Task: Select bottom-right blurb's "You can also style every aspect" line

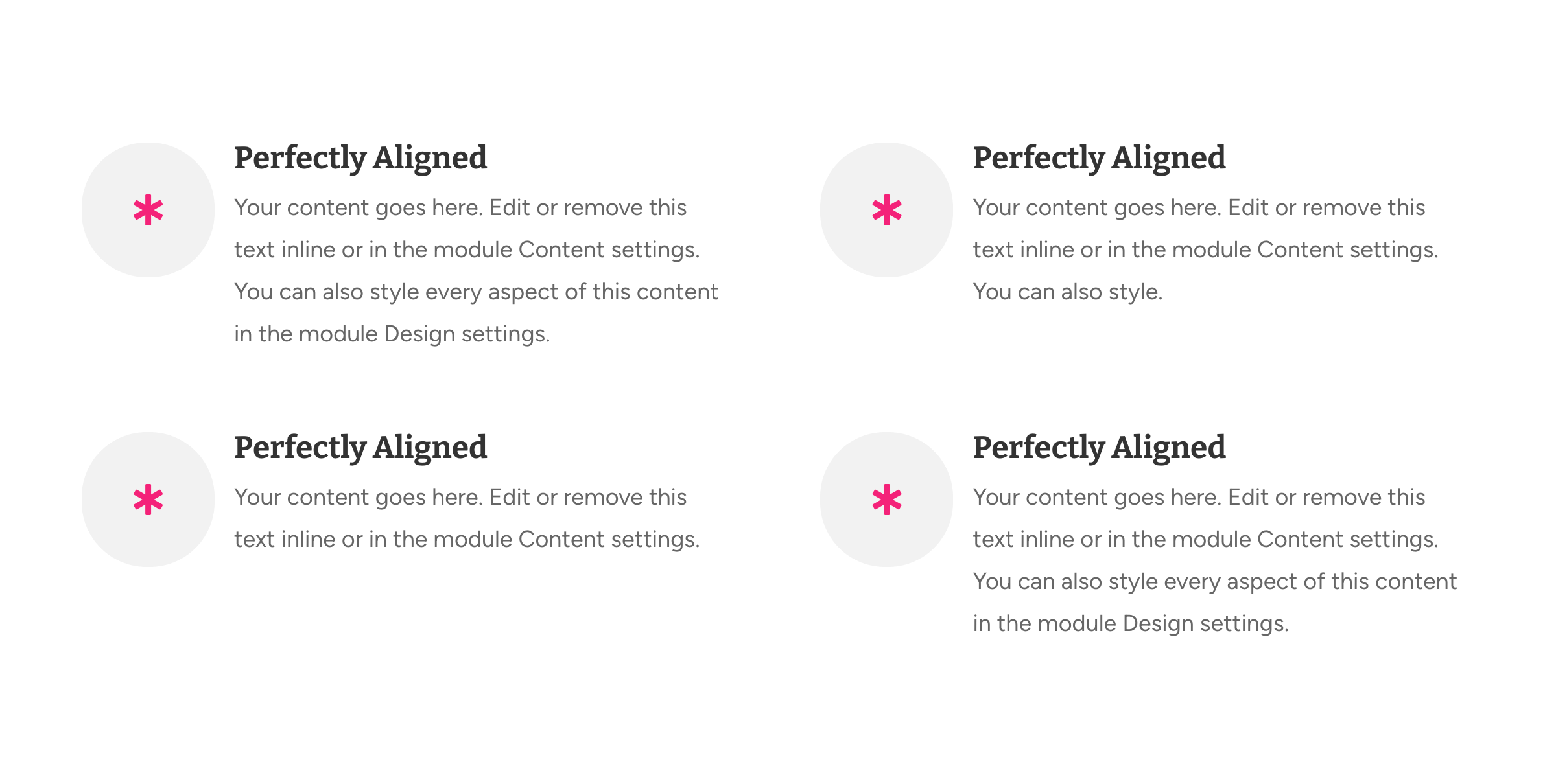Action: (x=1215, y=582)
